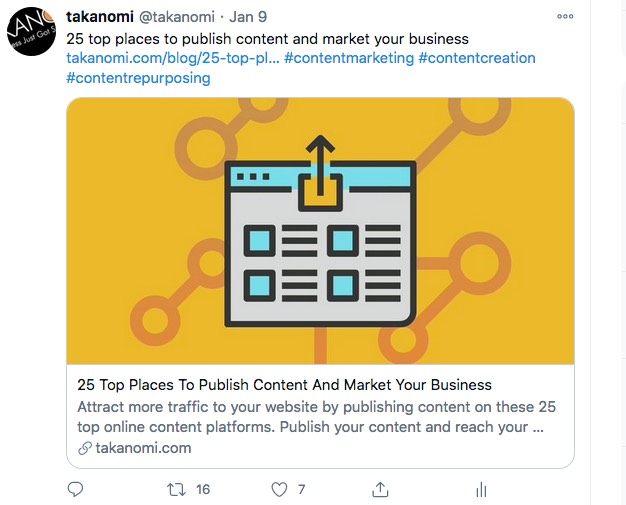The height and width of the screenshot is (505, 626).
Task: Click the takanomi profile avatar
Action: pos(31,31)
